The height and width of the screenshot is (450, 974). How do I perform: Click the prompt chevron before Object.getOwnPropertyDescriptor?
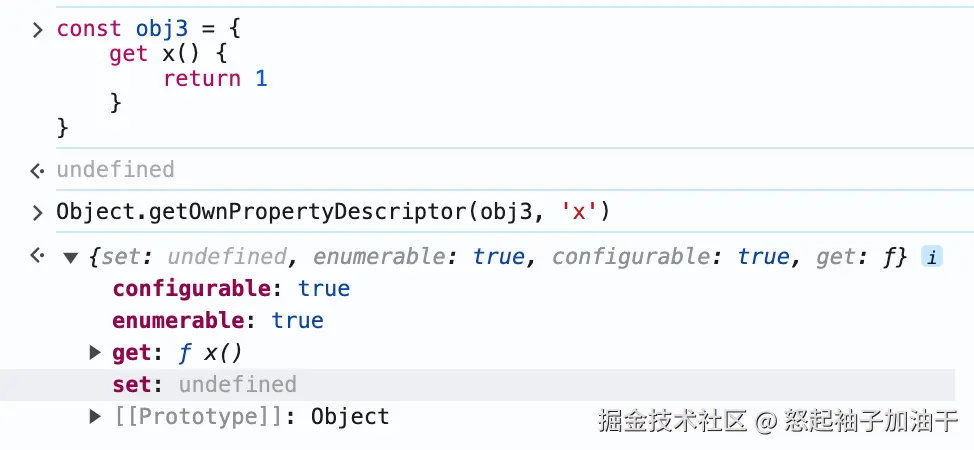pos(38,213)
